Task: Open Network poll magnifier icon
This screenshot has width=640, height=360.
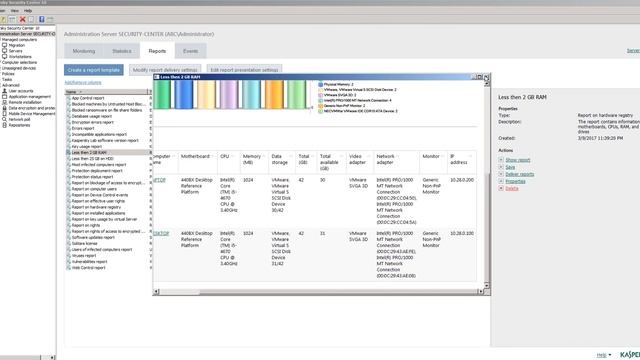Action: click(x=4, y=120)
